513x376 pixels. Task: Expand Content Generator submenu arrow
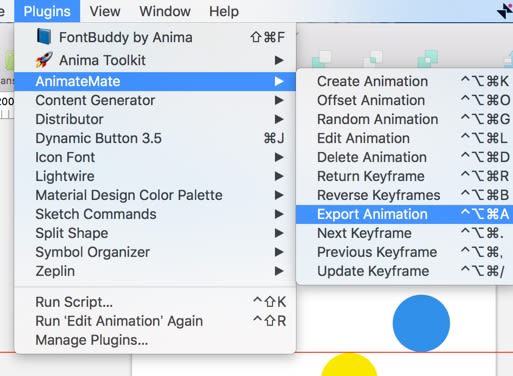279,100
